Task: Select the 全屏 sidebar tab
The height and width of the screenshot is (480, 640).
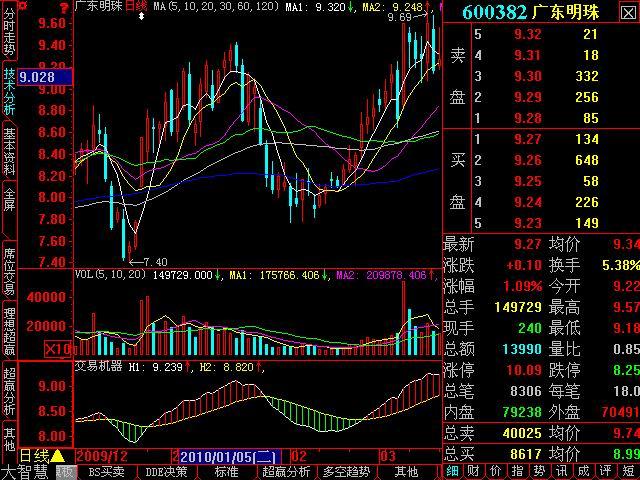Action: pos(9,199)
